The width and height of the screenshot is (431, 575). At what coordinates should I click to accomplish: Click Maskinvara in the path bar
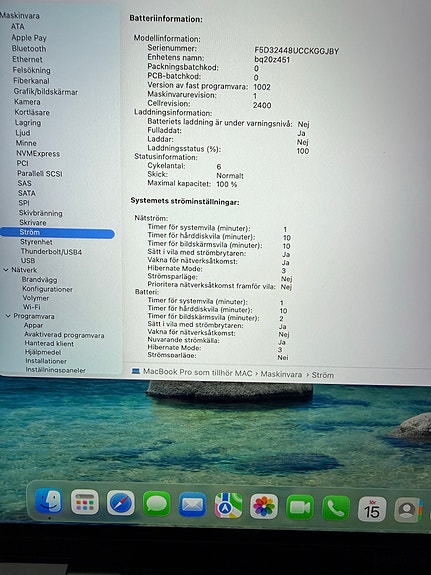(281, 374)
